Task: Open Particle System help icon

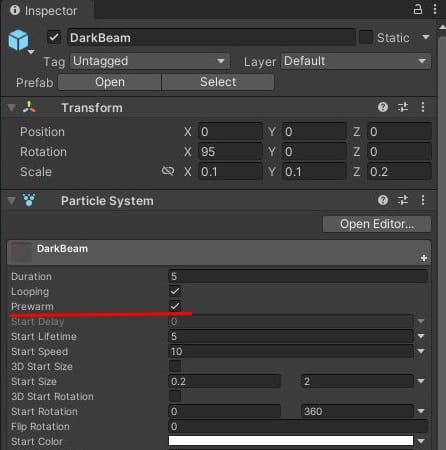Action: click(383, 200)
